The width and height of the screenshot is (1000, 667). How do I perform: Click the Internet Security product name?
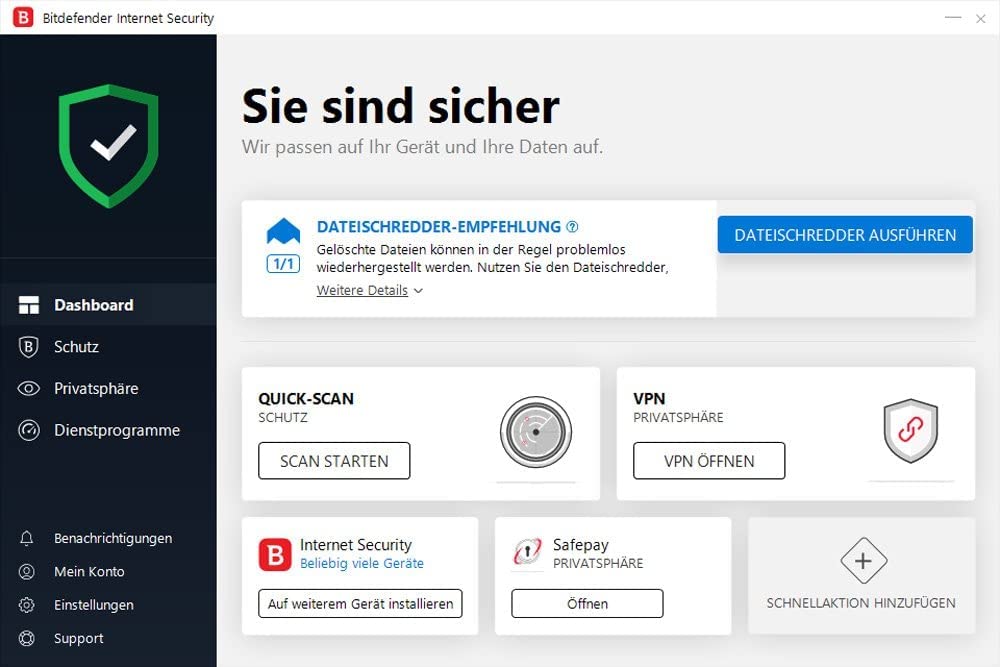[x=356, y=545]
